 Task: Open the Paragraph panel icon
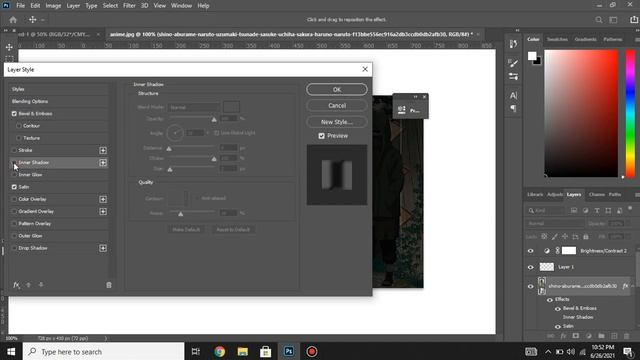513,108
